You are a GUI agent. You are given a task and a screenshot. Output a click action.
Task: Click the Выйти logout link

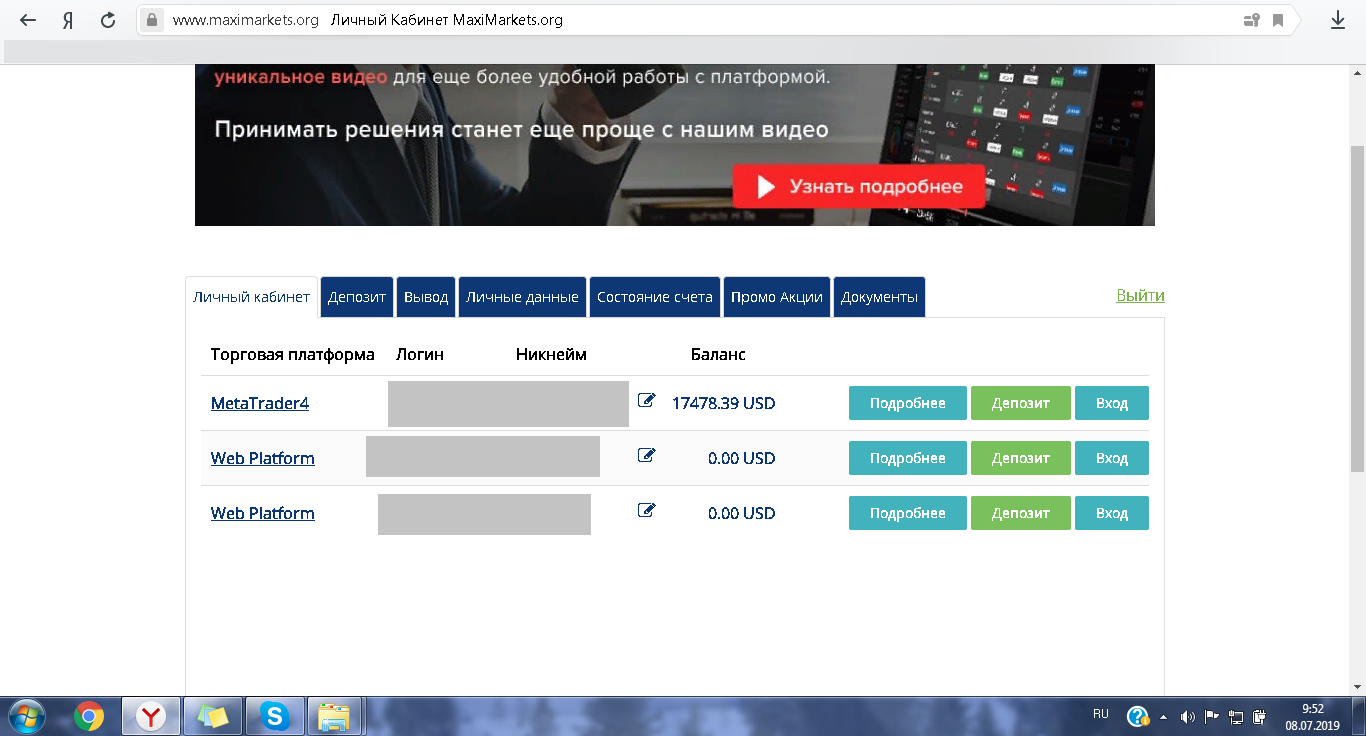(x=1140, y=295)
